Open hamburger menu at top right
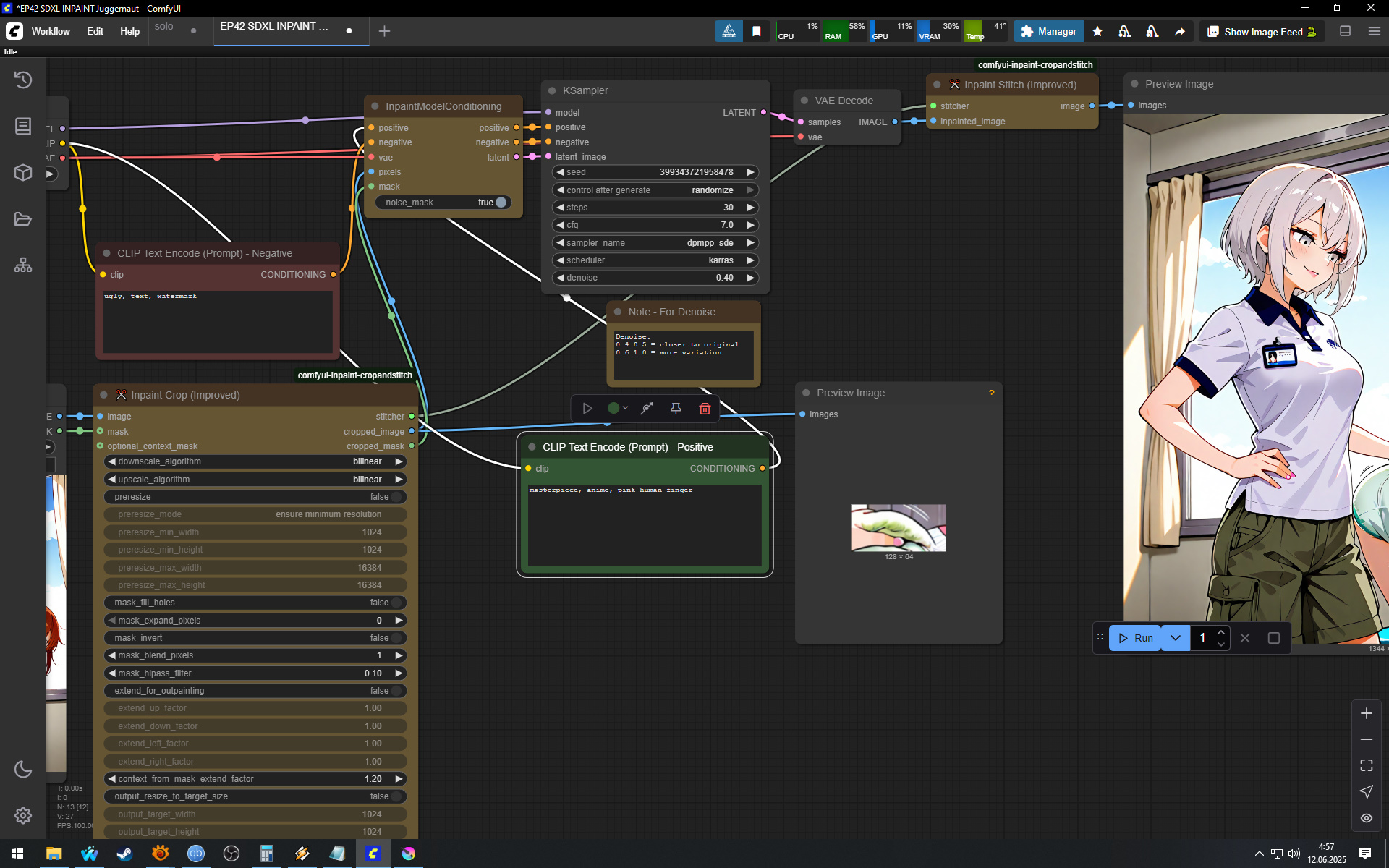This screenshot has width=1389, height=868. coord(1375,31)
